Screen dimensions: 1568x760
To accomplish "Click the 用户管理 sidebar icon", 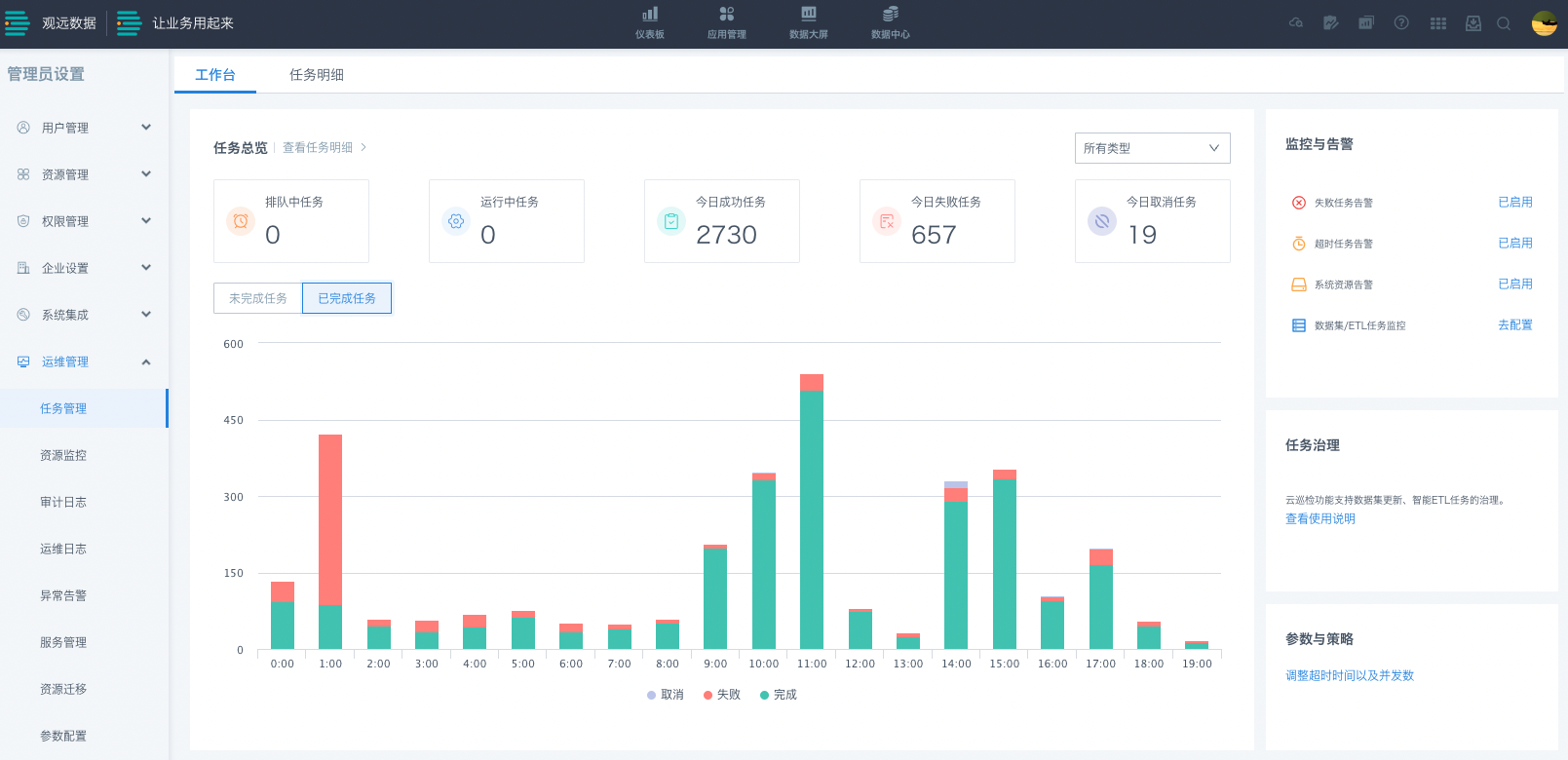I will (x=23, y=128).
